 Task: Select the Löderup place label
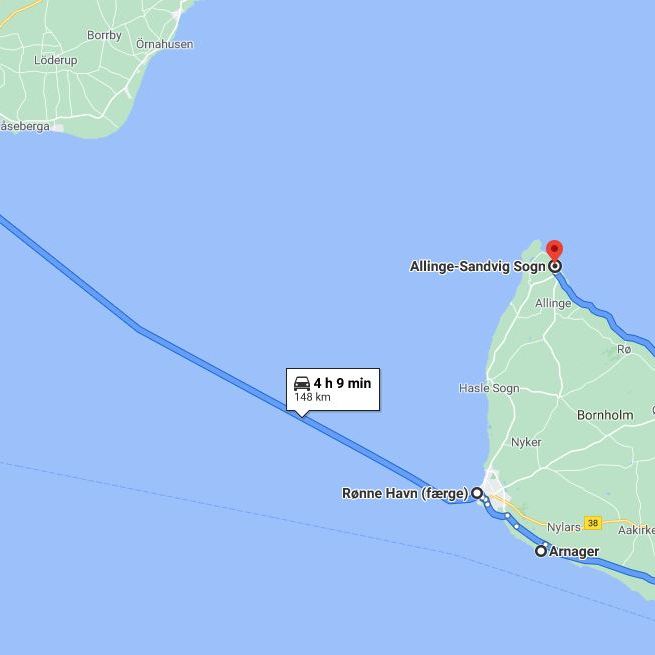coord(56,60)
